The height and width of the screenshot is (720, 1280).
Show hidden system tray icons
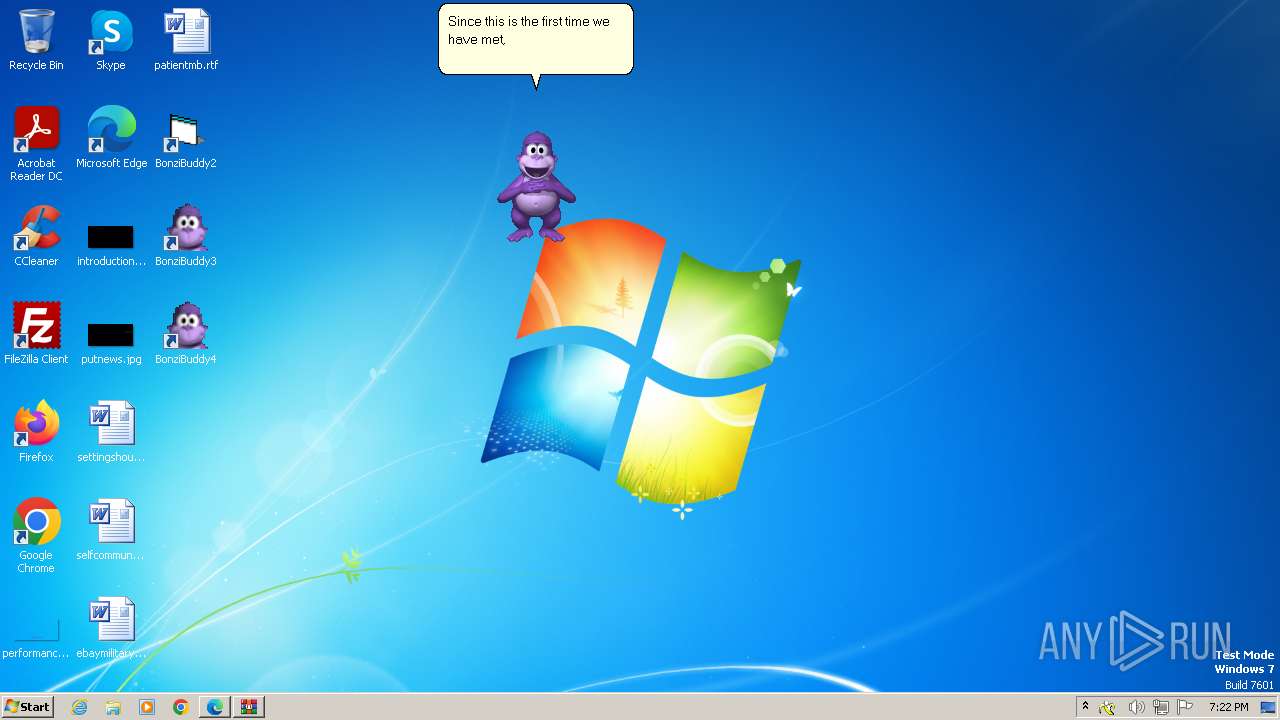point(1085,707)
